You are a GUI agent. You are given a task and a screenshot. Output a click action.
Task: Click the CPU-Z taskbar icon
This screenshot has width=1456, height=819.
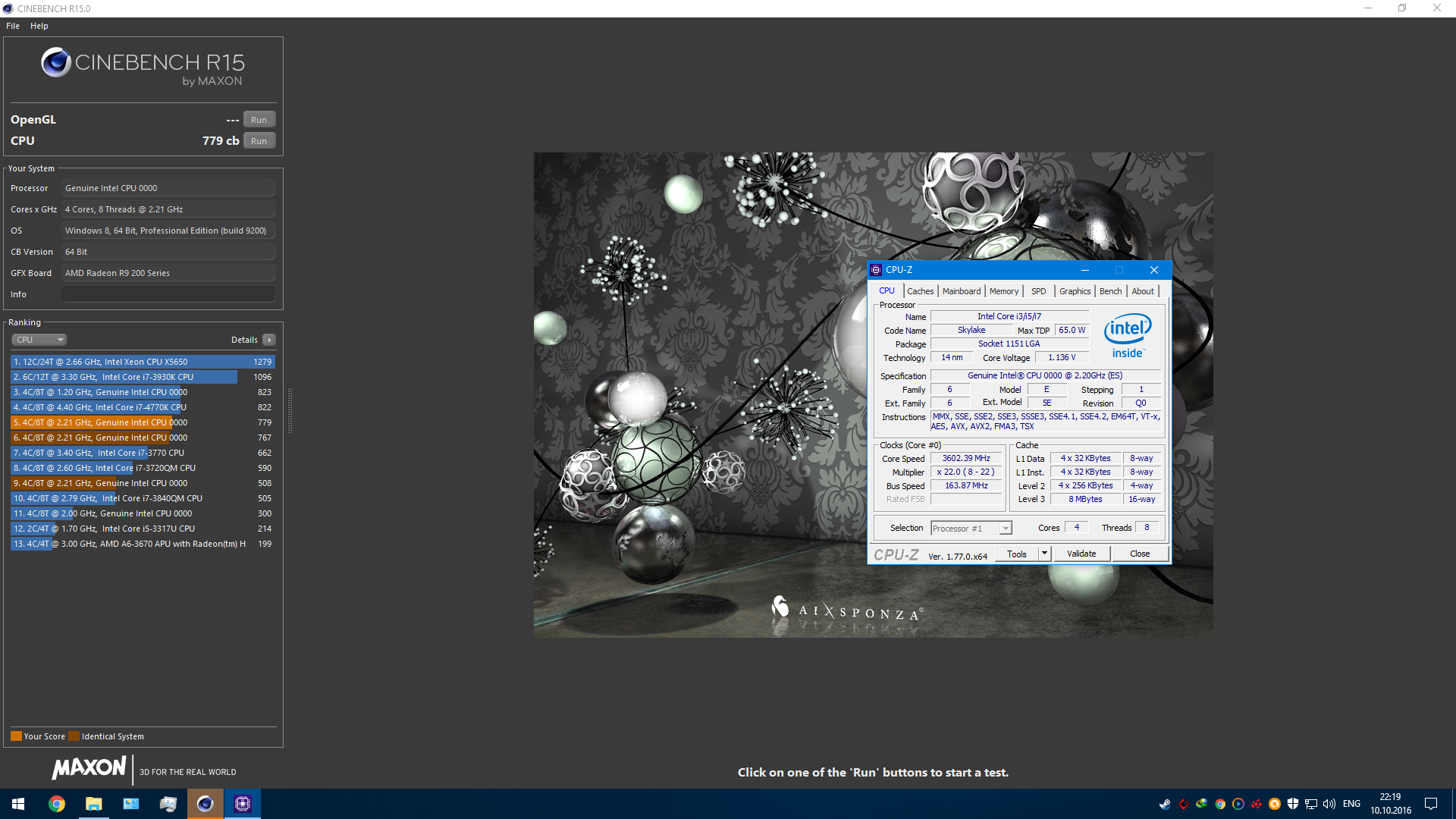(243, 804)
